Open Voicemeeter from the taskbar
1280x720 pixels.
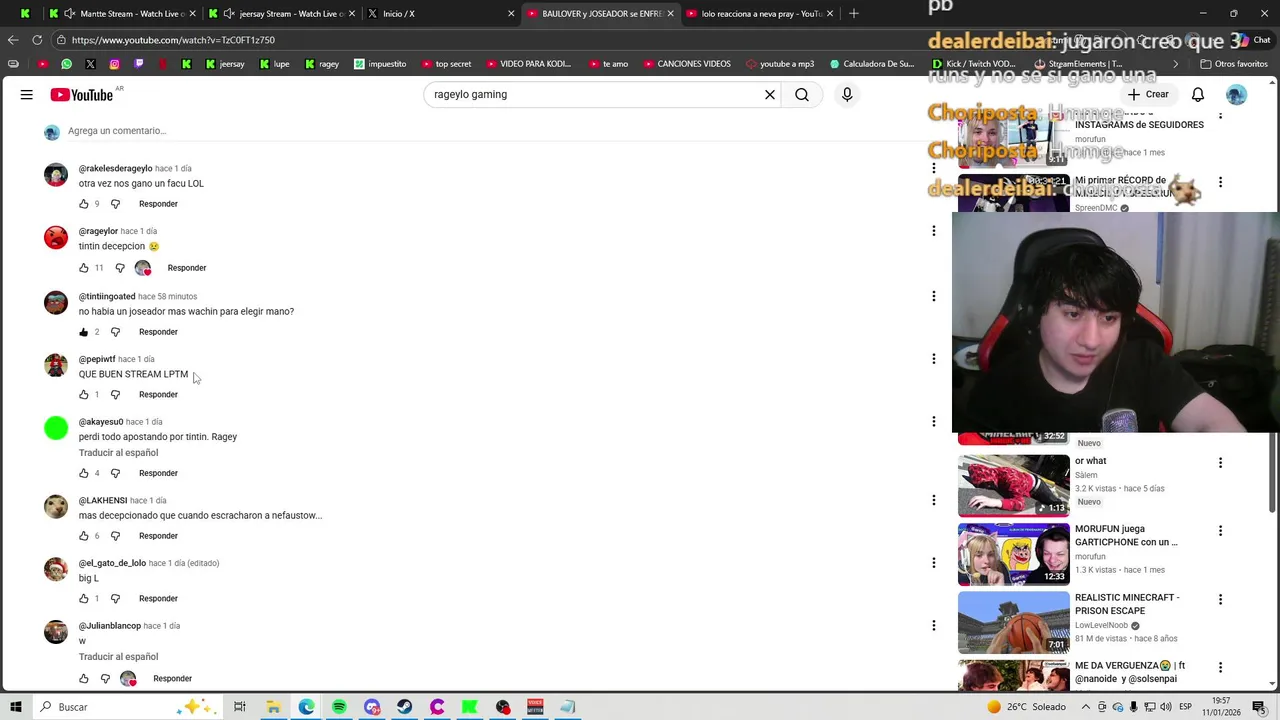point(535,707)
